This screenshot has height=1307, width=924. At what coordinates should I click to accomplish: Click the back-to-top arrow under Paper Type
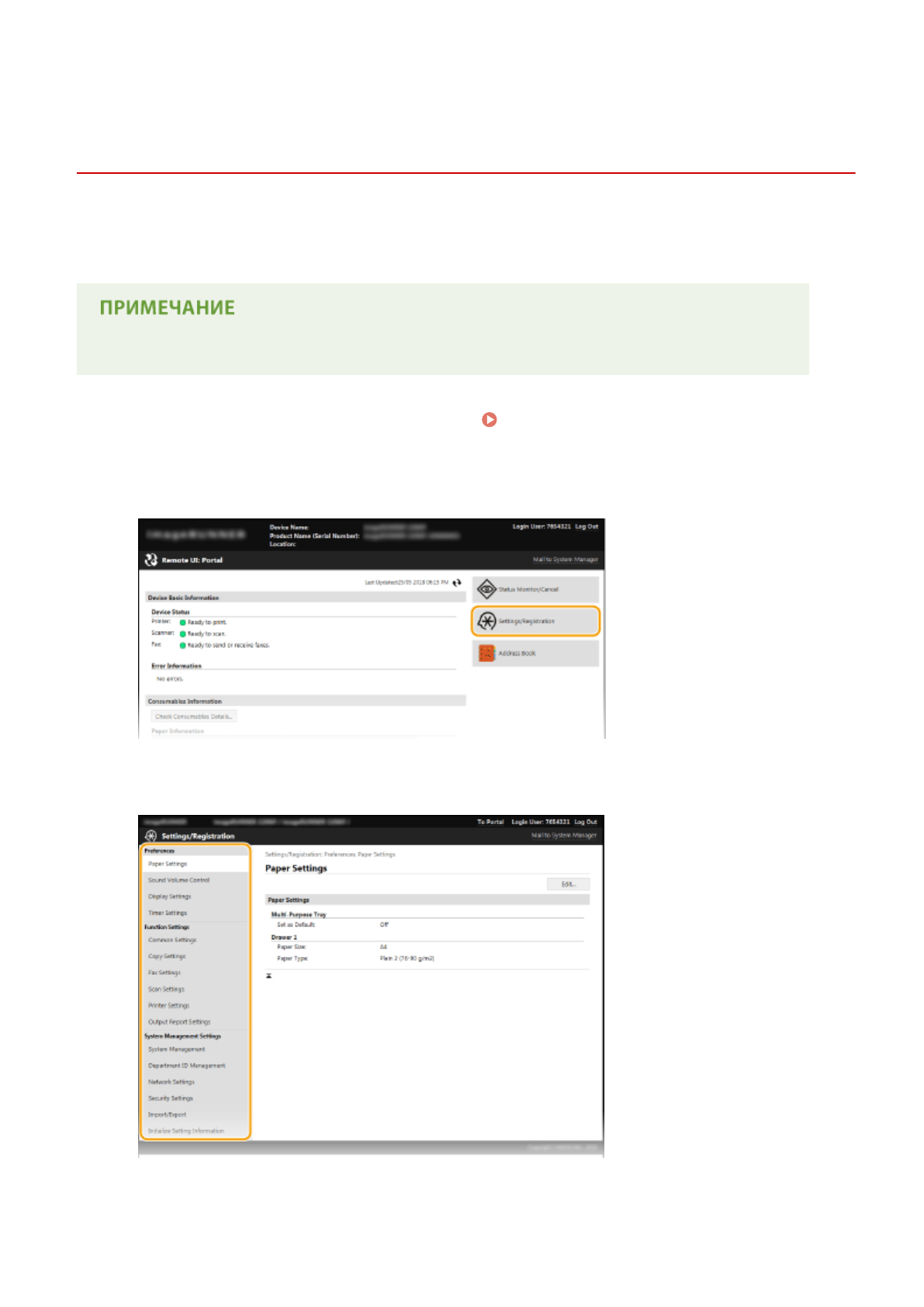click(x=269, y=976)
